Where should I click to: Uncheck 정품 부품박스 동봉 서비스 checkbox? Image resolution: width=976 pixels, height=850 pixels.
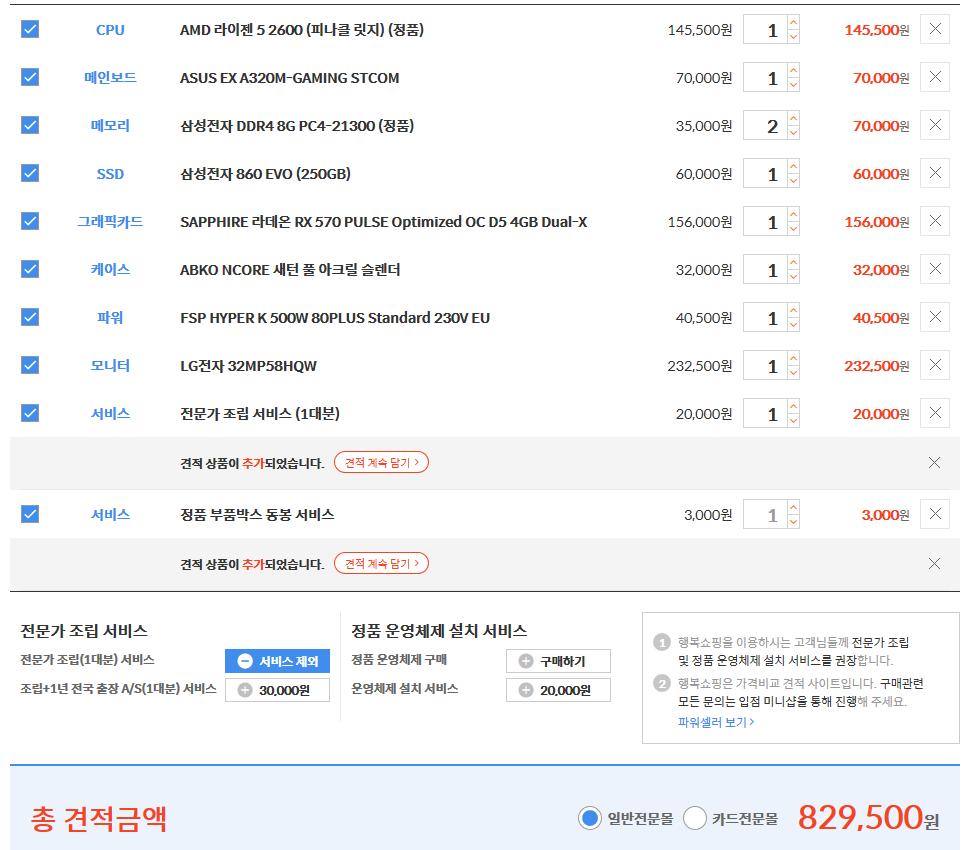(30, 514)
